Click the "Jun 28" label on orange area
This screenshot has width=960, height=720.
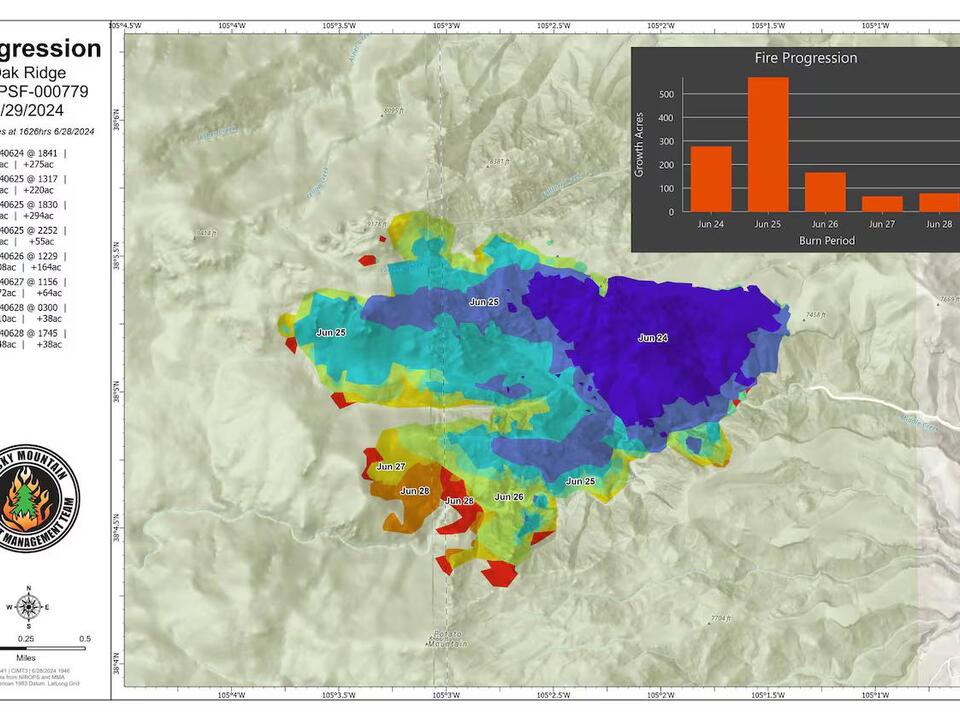coord(414,491)
